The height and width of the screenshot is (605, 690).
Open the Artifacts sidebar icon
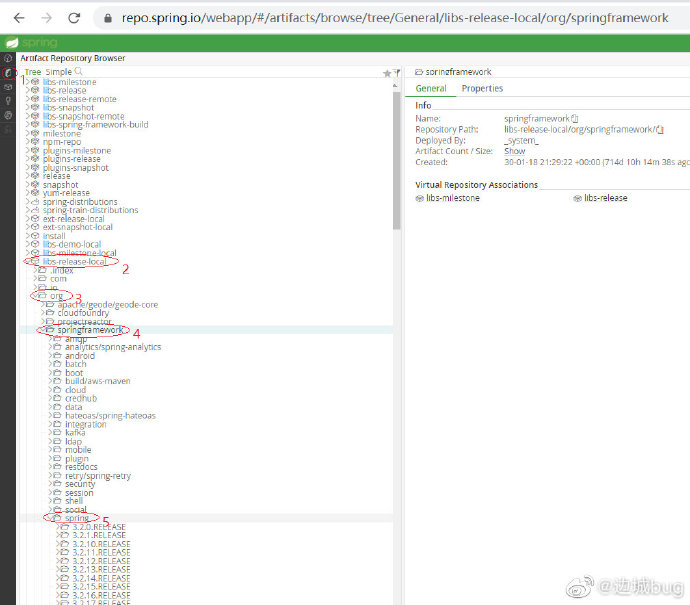coord(8,73)
